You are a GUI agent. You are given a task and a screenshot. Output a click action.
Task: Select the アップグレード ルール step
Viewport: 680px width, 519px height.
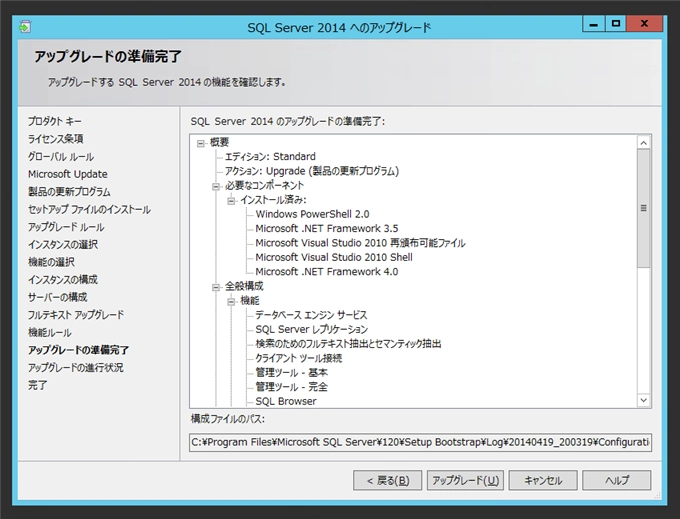point(66,227)
